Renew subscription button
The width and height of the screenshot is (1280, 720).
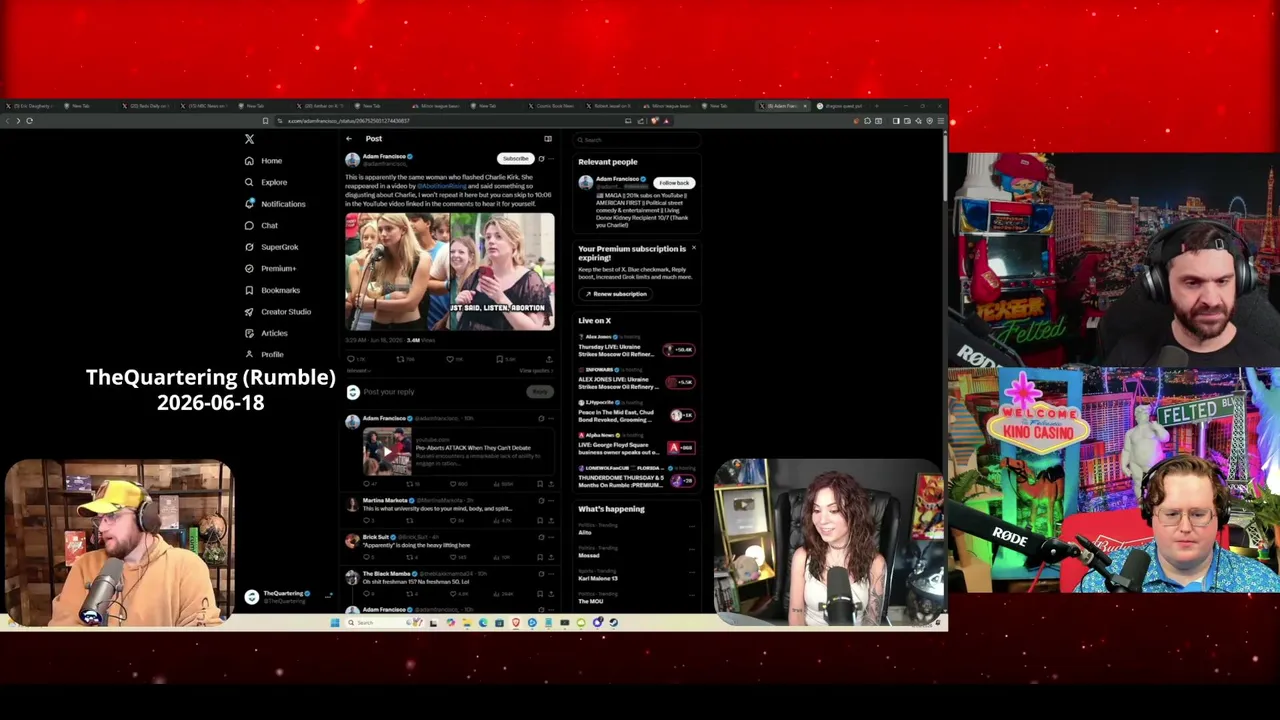(x=615, y=294)
